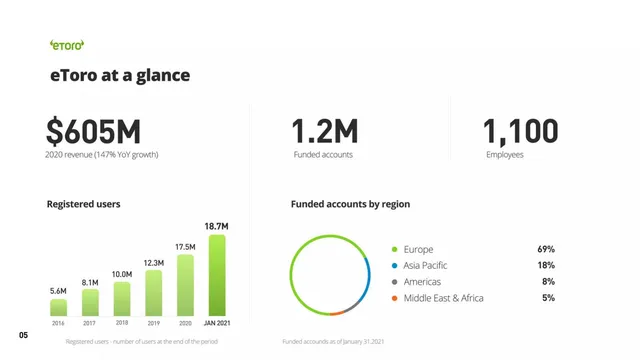640x360 pixels.
Task: Click the 'Asia Pacific' legend label
Action: click(x=425, y=266)
